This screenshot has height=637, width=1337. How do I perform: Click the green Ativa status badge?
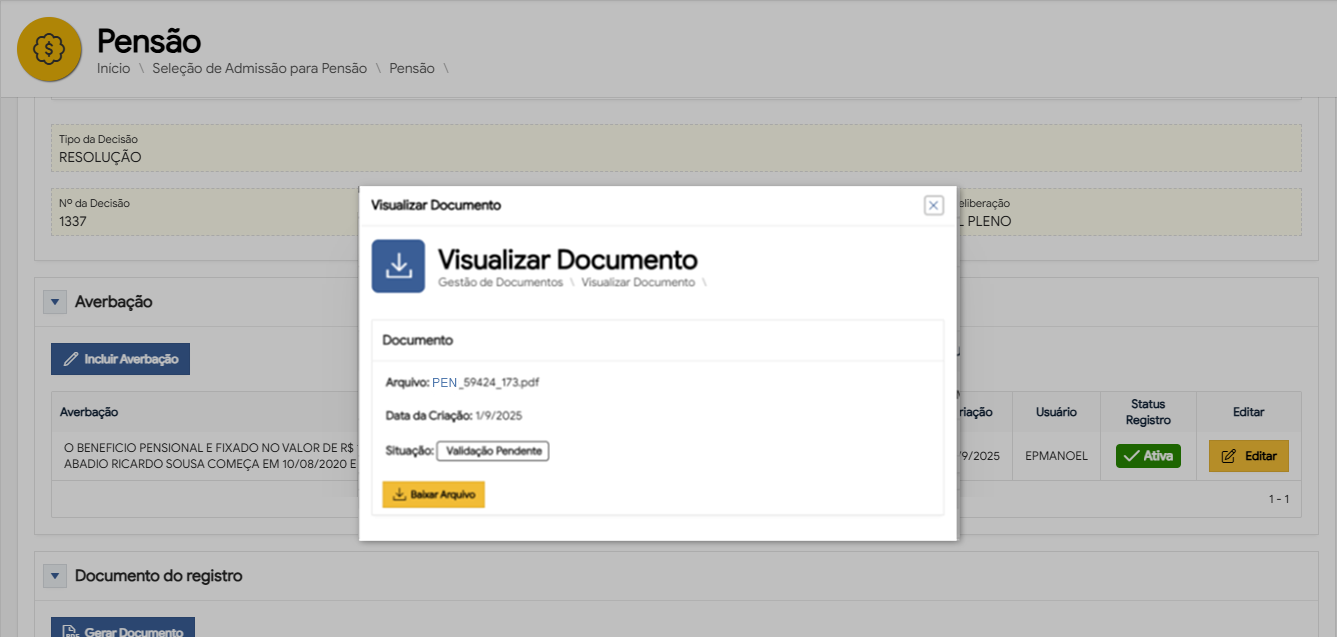[1148, 456]
